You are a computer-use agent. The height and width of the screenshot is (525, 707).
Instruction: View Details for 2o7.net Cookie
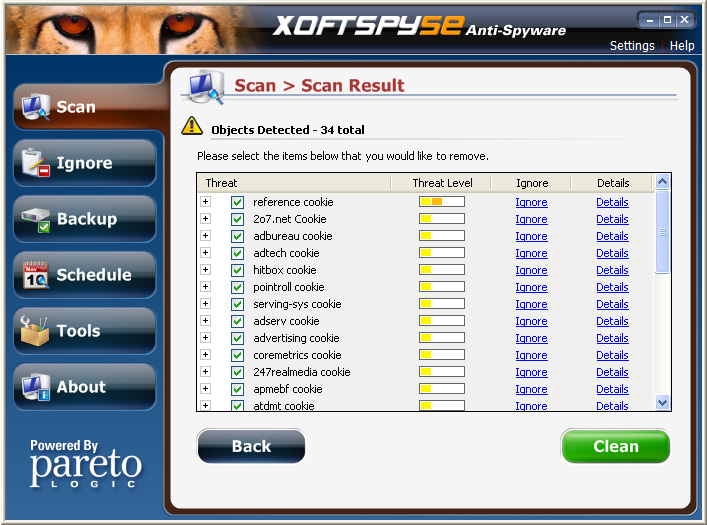612,219
